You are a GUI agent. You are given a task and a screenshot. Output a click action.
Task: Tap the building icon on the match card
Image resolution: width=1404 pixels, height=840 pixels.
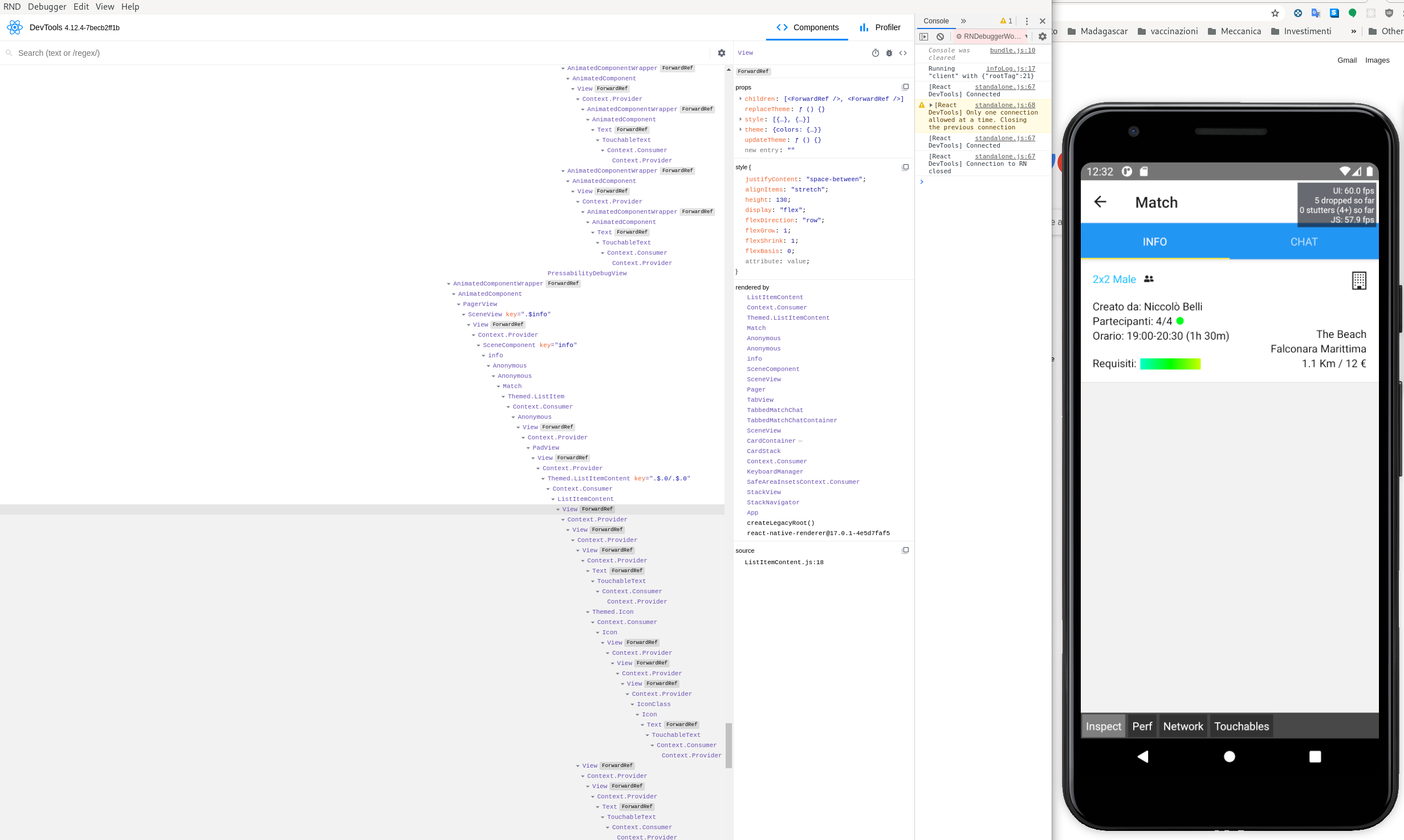click(1360, 280)
